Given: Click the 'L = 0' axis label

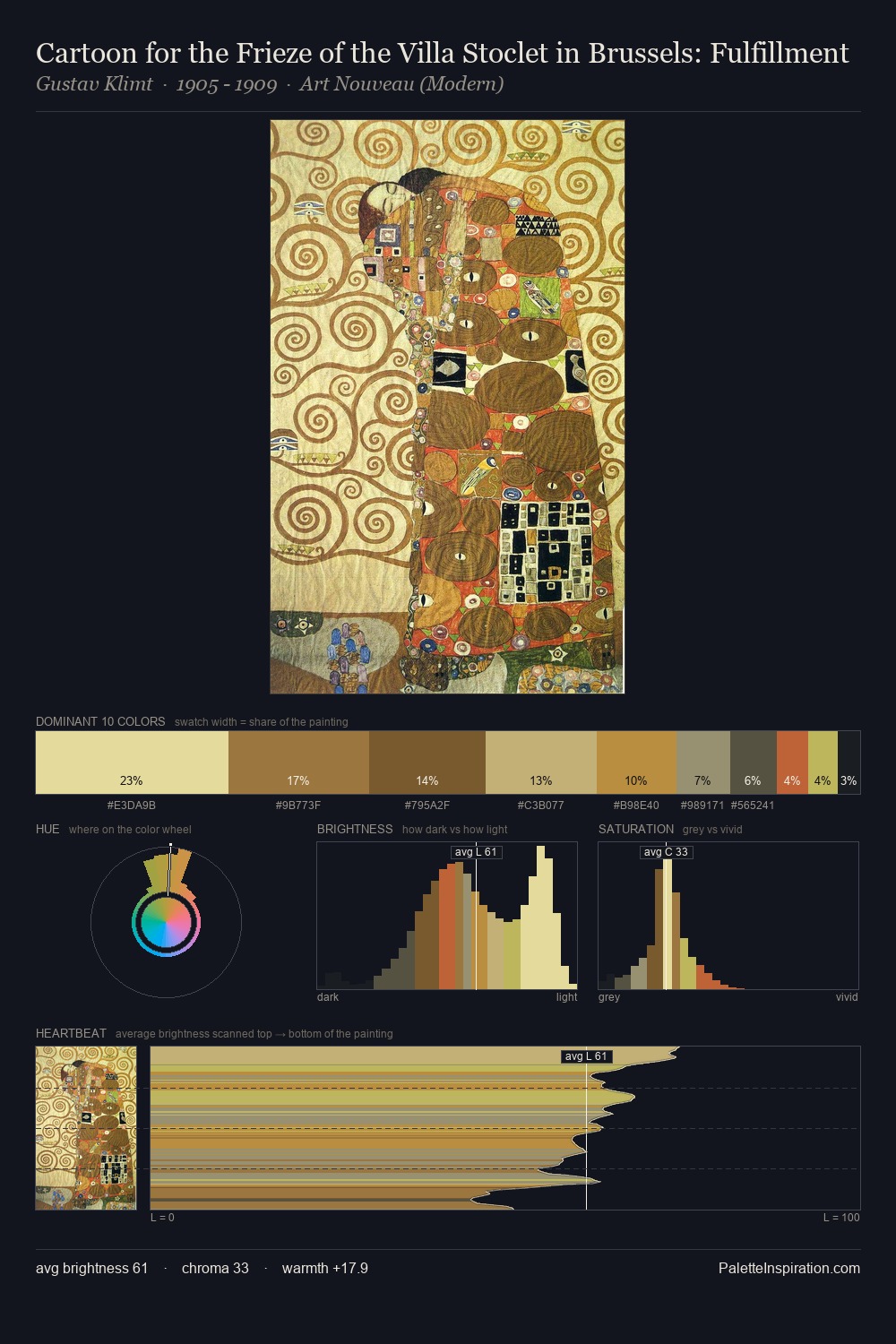Looking at the screenshot, I should (162, 1218).
